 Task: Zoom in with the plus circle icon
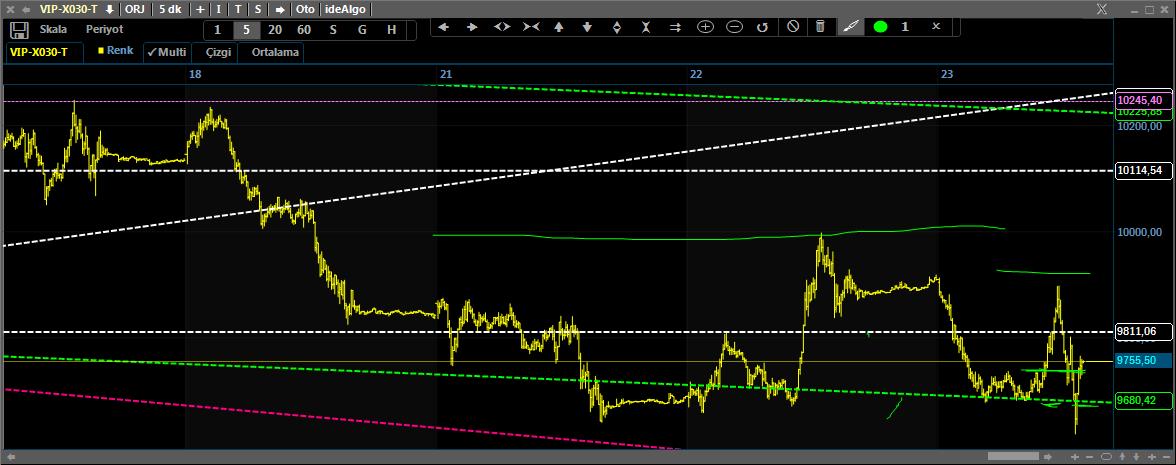705,27
